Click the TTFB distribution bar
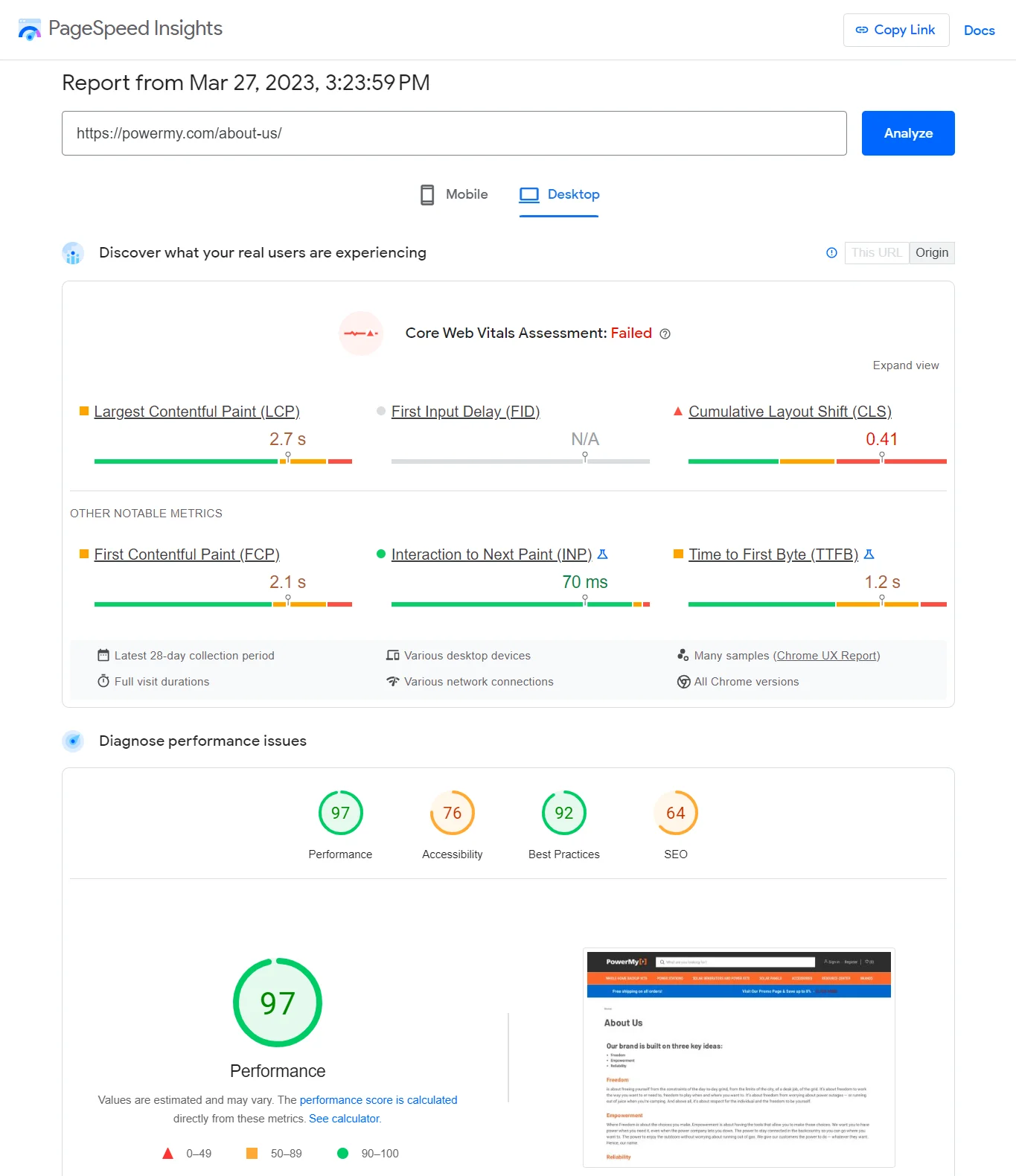This screenshot has width=1016, height=1176. click(817, 604)
